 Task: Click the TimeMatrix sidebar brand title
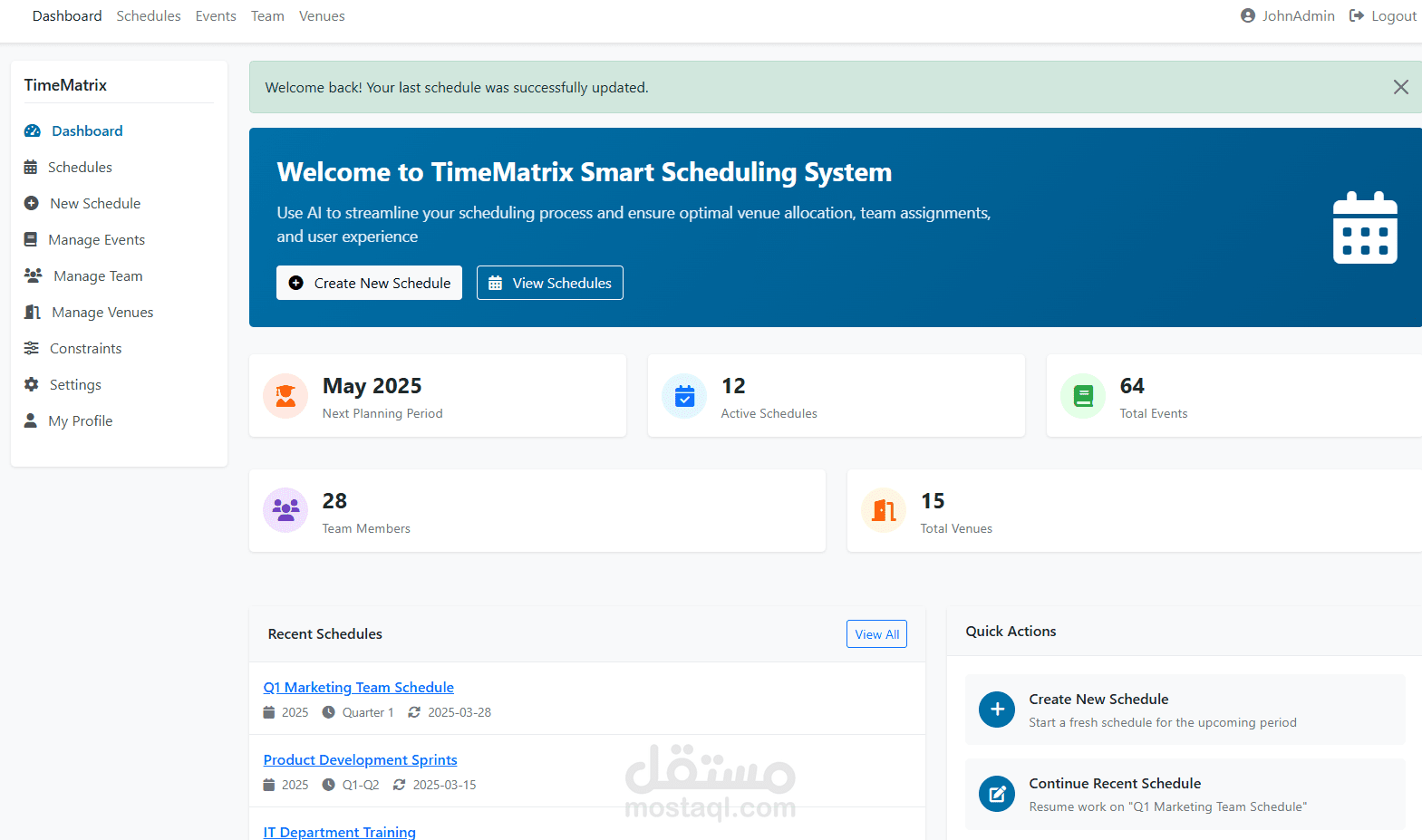point(65,85)
